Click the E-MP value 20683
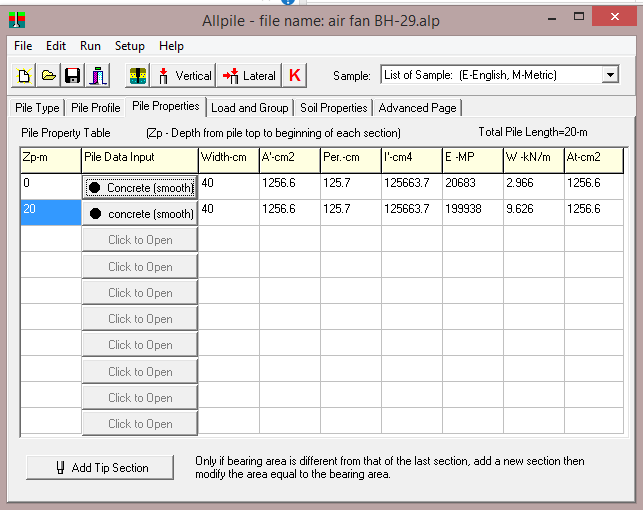643x510 pixels. 460,183
